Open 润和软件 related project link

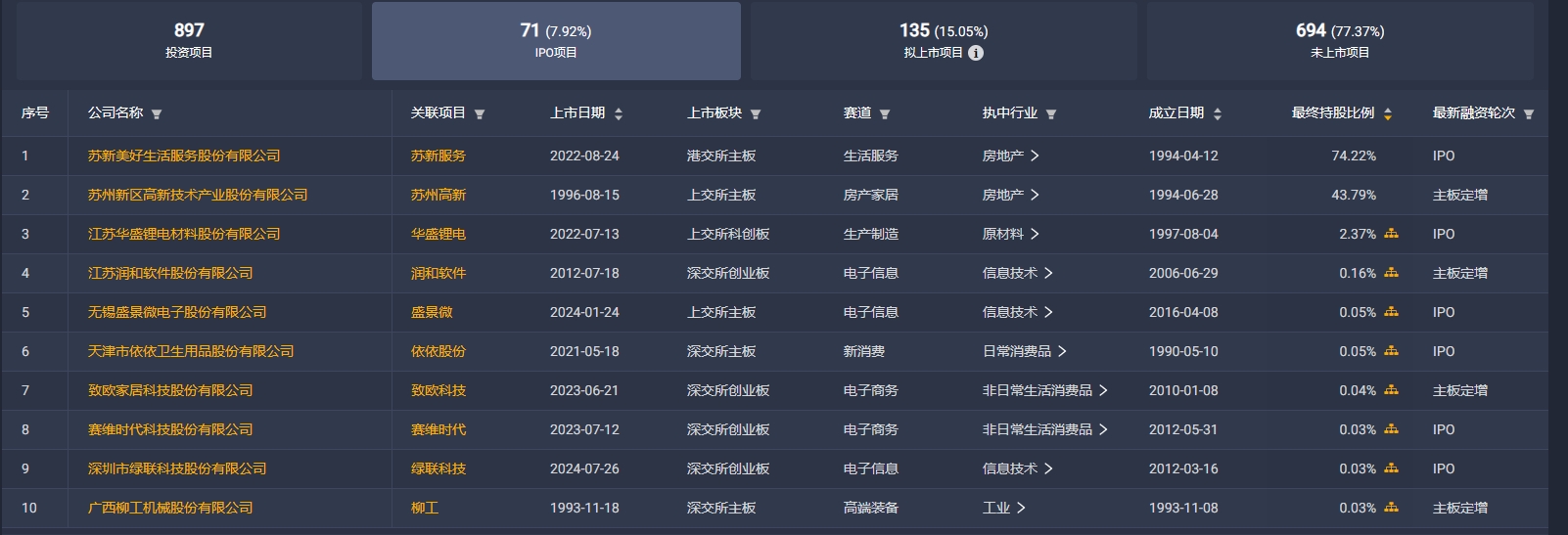tap(438, 273)
